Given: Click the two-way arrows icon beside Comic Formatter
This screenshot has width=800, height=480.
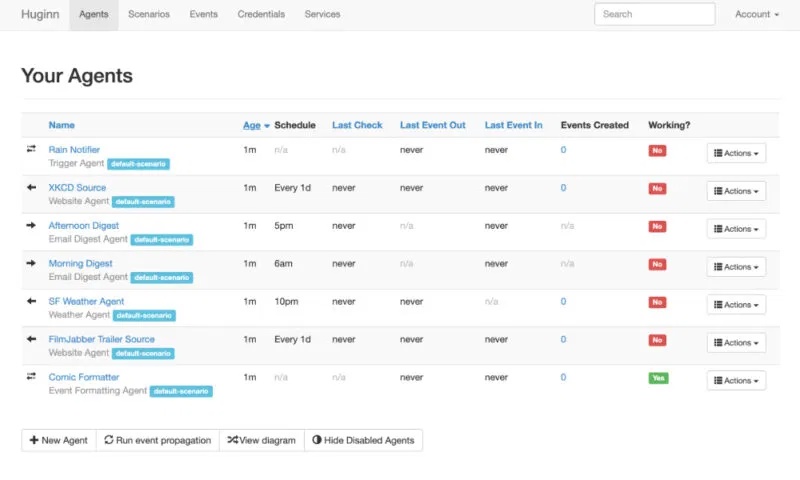Looking at the screenshot, I should tap(31, 377).
